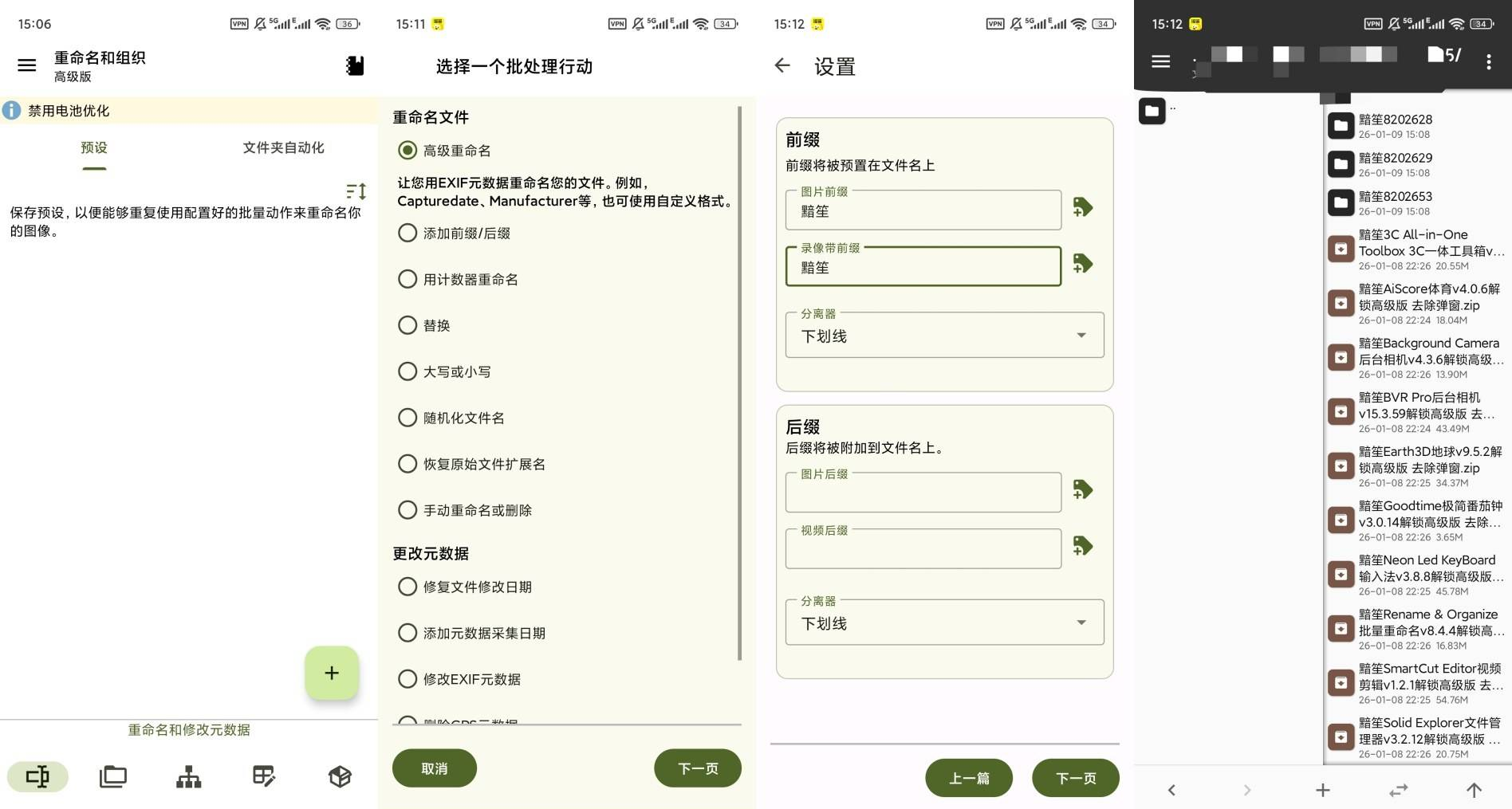
Task: Select the 添加前缀/后缀 radio option
Action: click(x=408, y=234)
